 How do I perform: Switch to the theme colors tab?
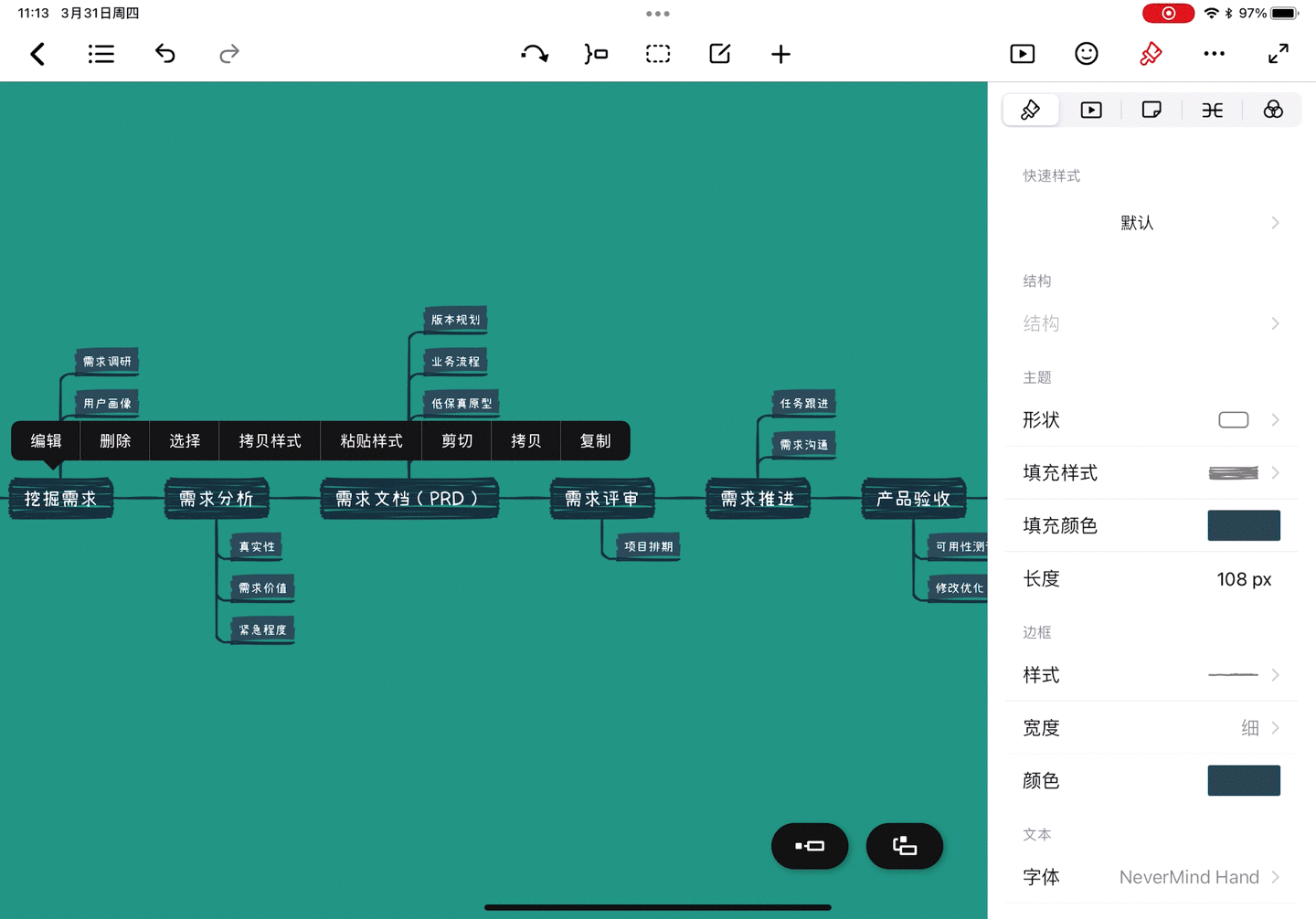coord(1273,110)
